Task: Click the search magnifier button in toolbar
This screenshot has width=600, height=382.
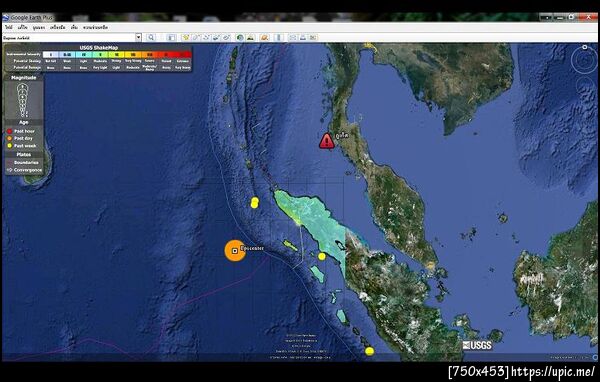Action: tap(151, 37)
